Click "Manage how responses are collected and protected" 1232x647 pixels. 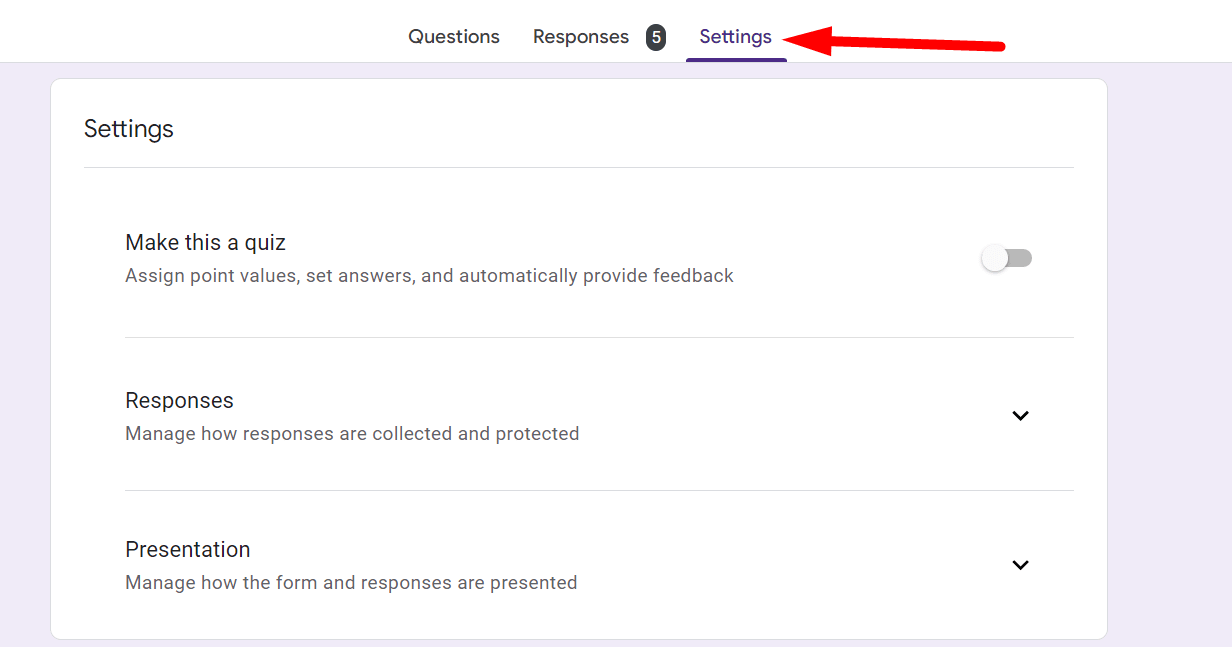[x=352, y=433]
